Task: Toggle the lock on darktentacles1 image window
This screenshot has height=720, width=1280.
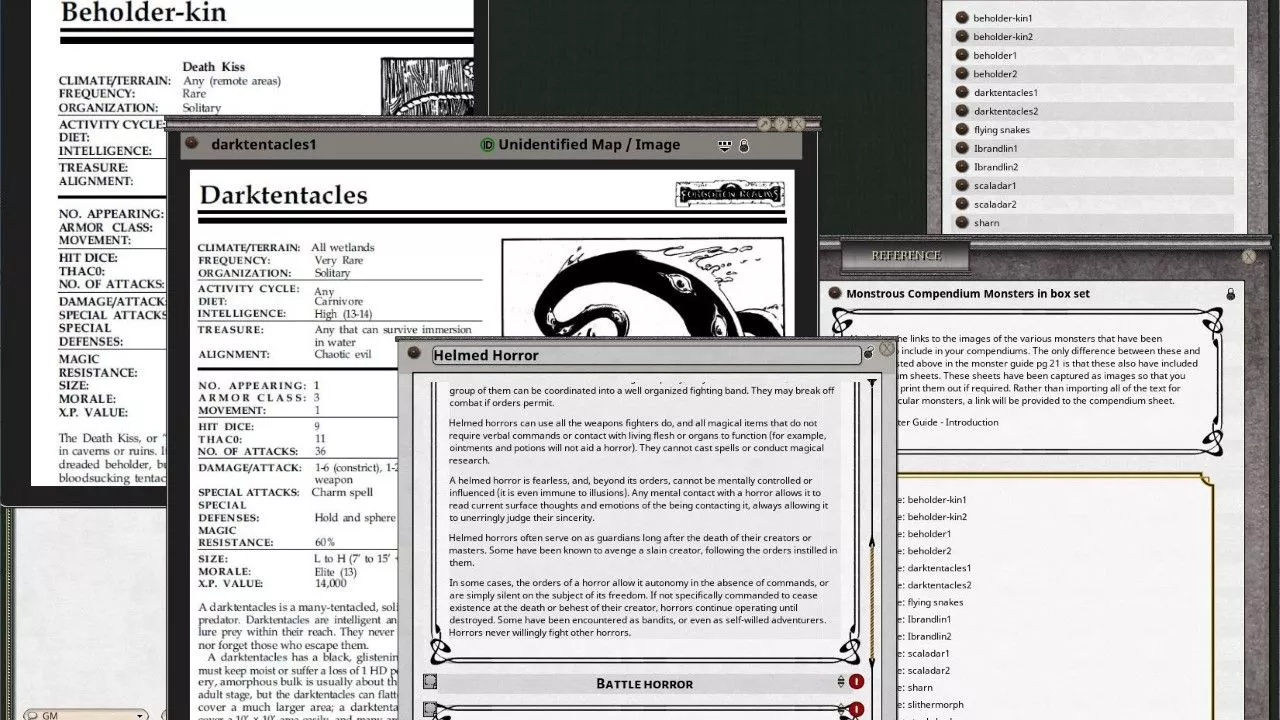Action: [x=743, y=146]
